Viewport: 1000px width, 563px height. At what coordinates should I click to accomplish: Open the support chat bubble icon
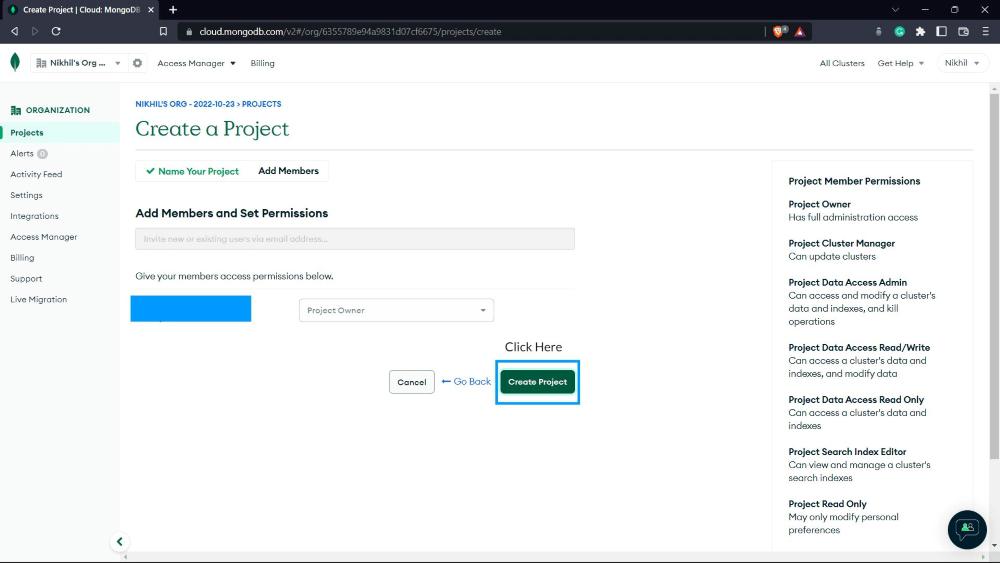pos(967,529)
